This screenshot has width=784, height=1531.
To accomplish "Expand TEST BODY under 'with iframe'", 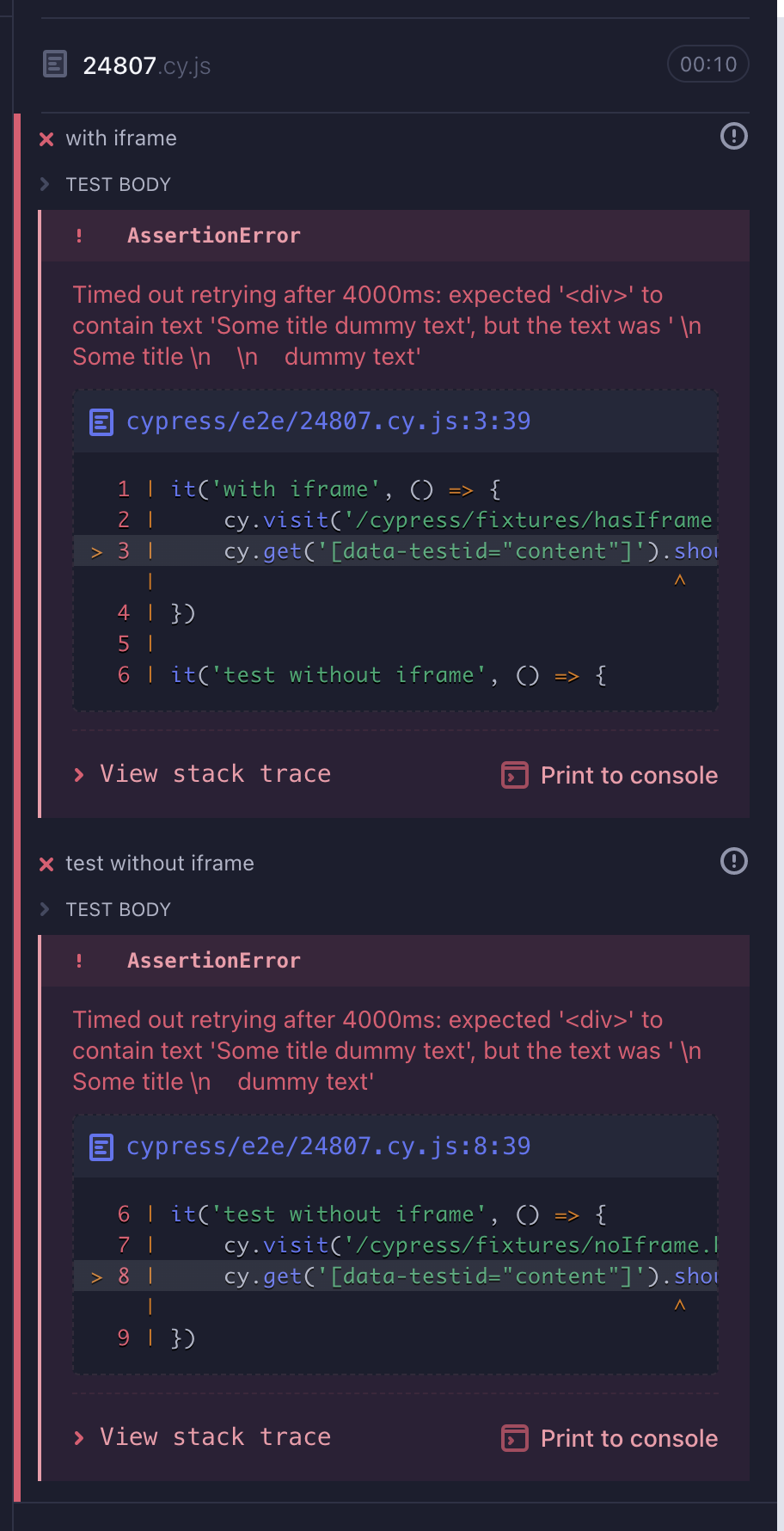I will (118, 184).
